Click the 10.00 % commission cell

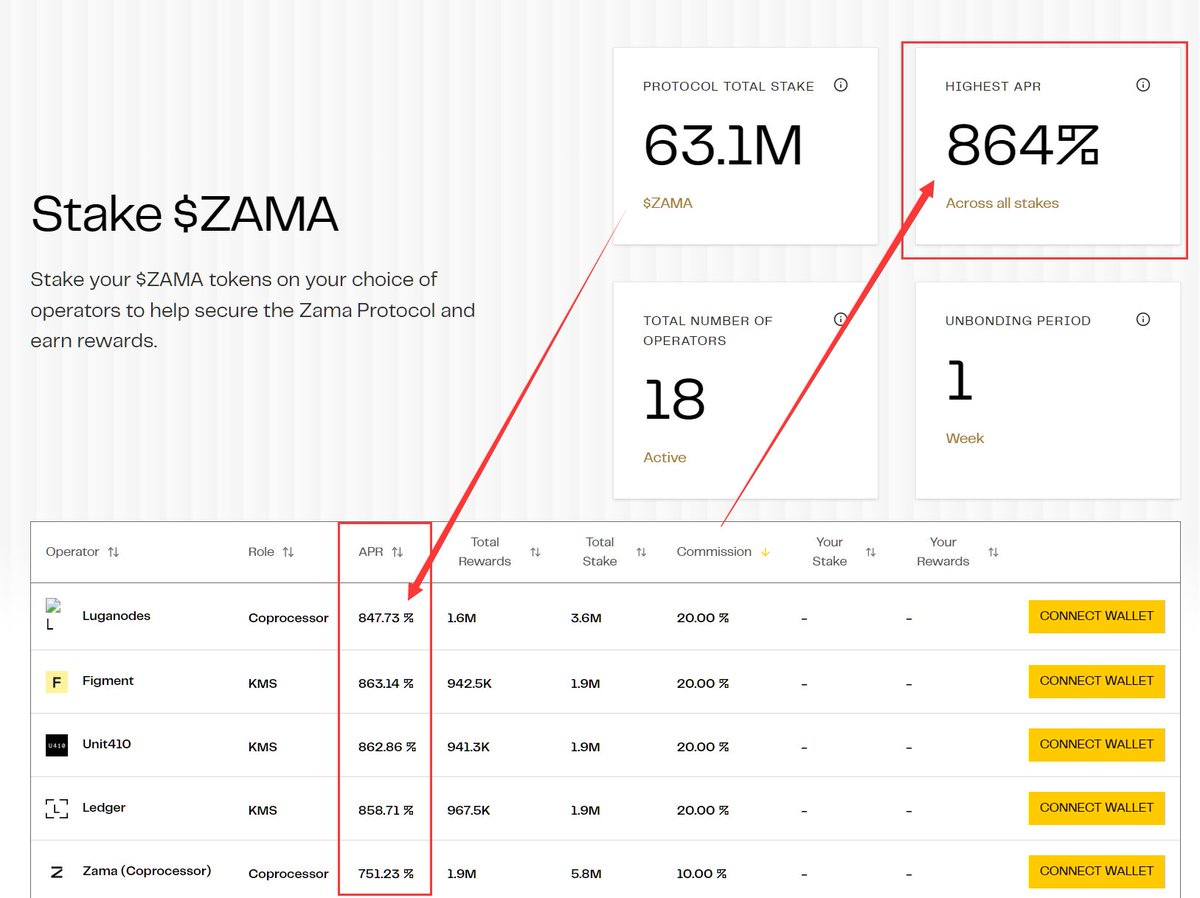point(703,873)
